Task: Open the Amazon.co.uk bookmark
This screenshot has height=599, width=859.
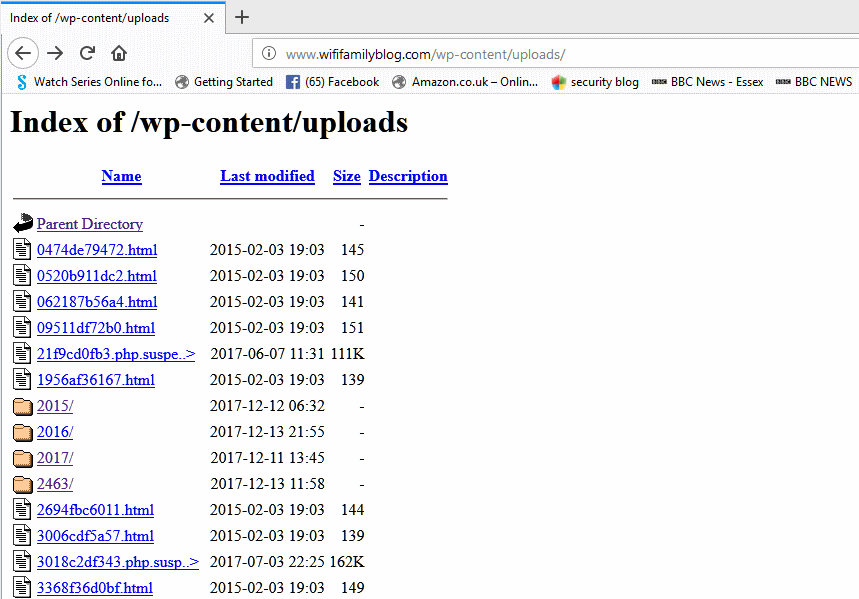Action: 465,82
